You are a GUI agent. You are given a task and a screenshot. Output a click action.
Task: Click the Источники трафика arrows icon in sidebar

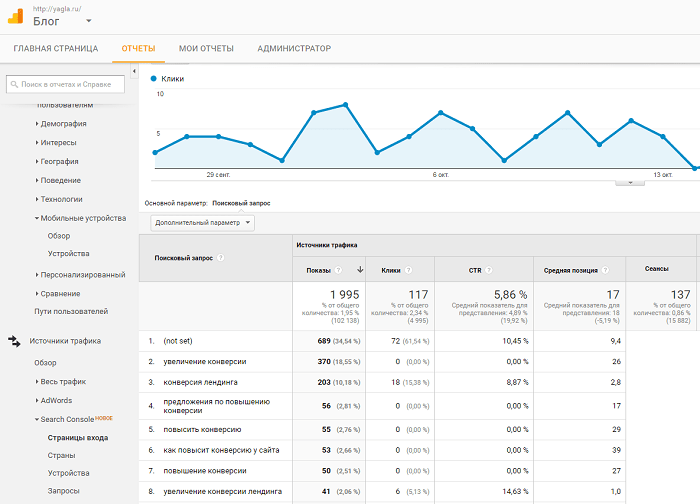point(14,341)
